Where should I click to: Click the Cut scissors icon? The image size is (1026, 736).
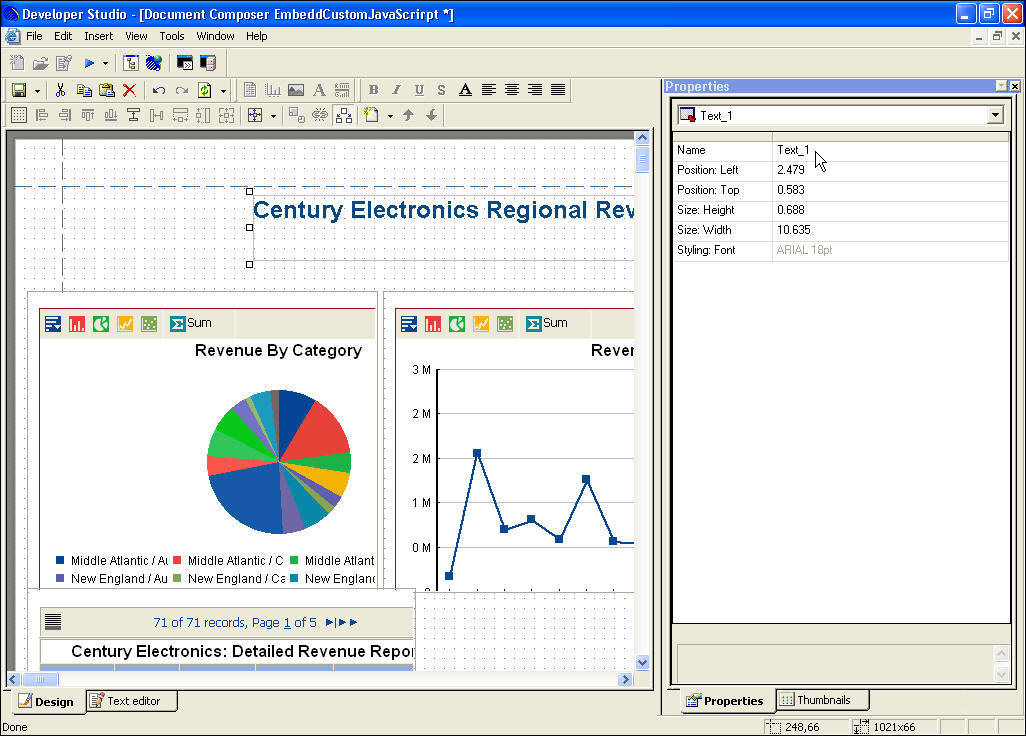coord(61,90)
